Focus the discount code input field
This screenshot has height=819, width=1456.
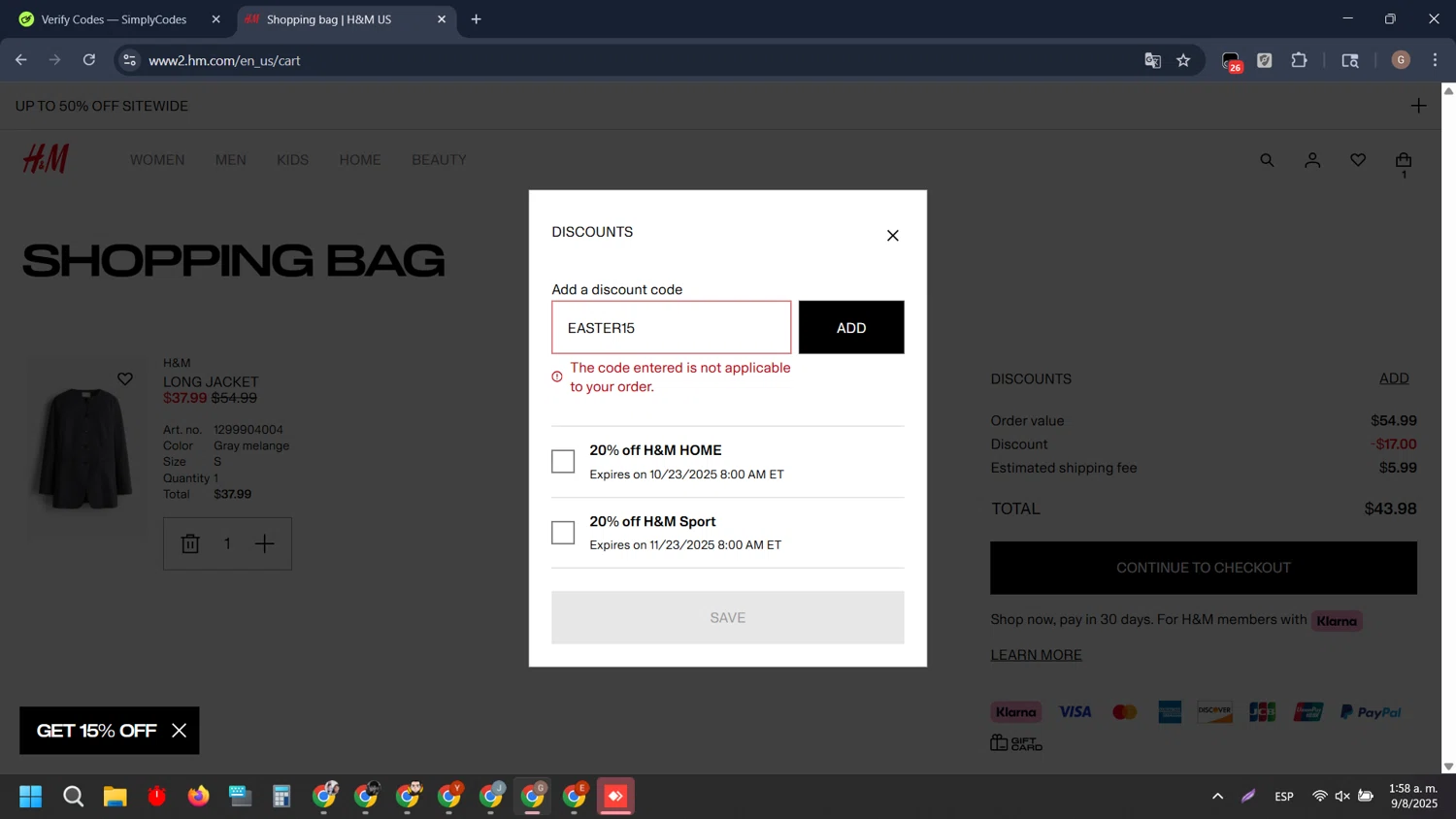pyautogui.click(x=672, y=327)
